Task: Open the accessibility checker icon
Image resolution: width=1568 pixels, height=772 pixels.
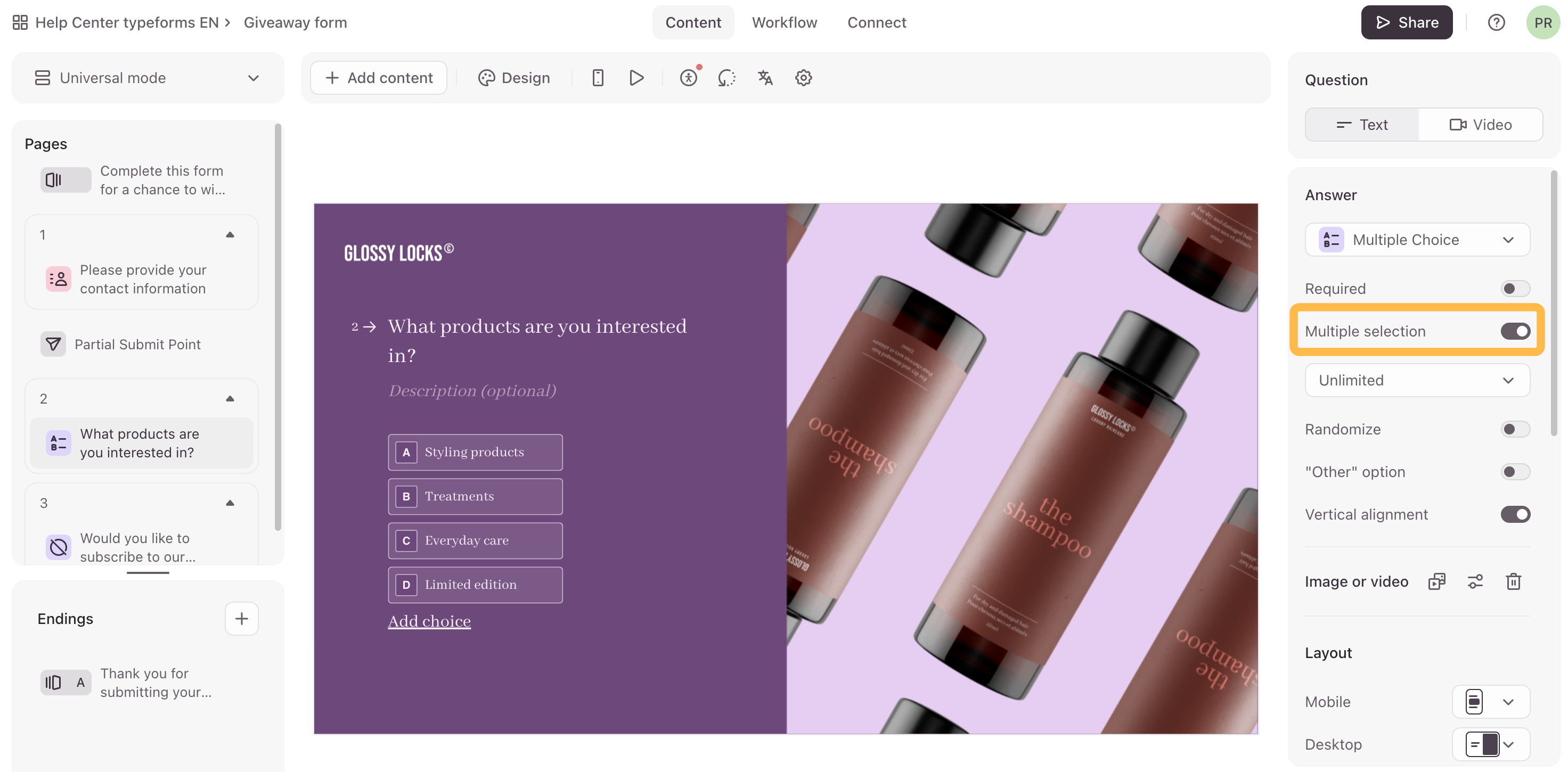Action: pos(689,78)
